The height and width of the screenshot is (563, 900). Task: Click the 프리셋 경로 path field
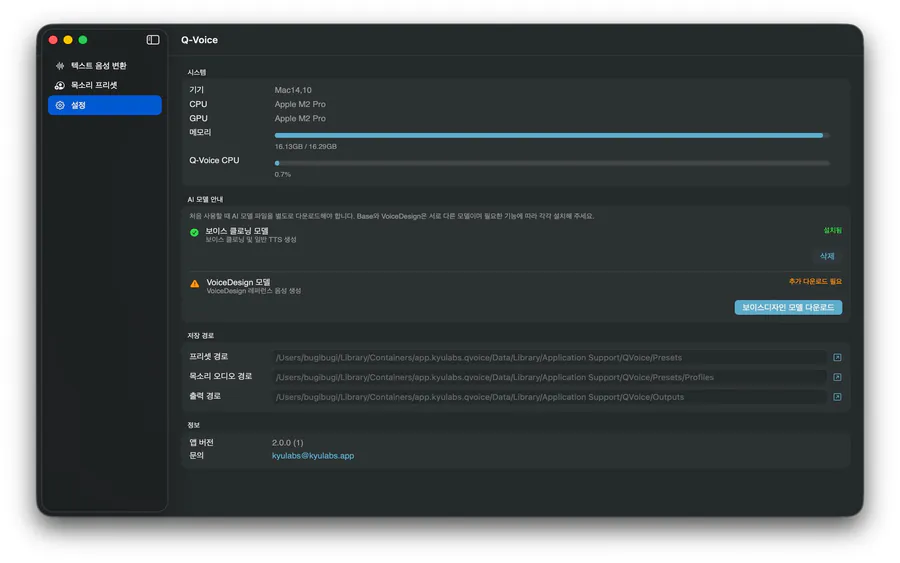coord(550,358)
